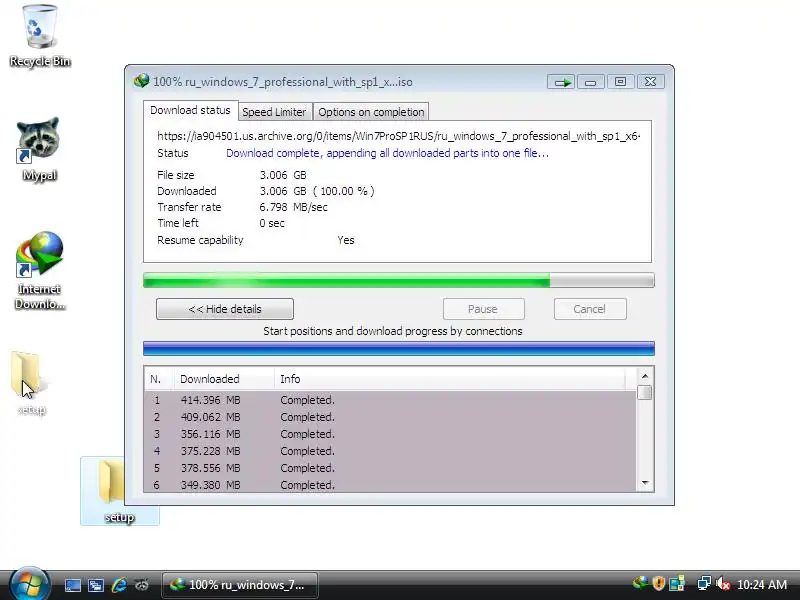Open the security shield tray icon
The width and height of the screenshot is (800, 600).
[x=659, y=583]
